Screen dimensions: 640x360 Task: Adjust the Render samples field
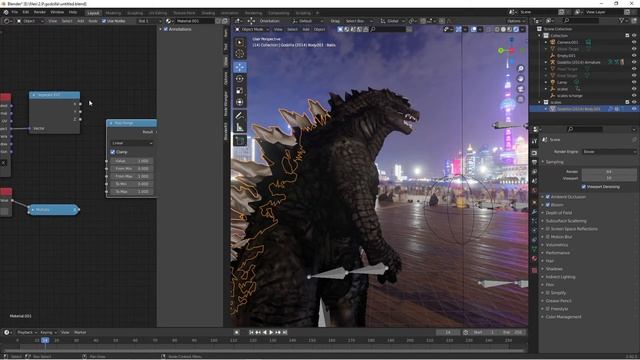[609, 172]
